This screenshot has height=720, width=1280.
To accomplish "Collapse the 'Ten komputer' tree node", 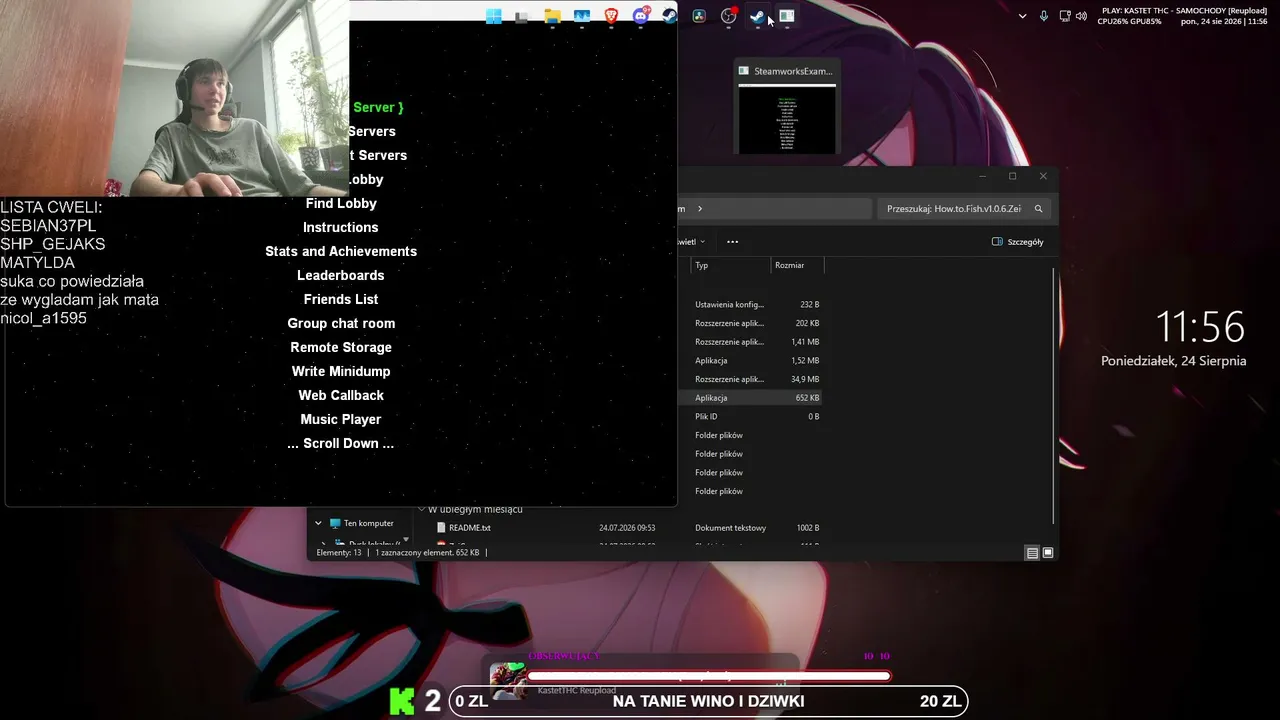I will click(318, 523).
